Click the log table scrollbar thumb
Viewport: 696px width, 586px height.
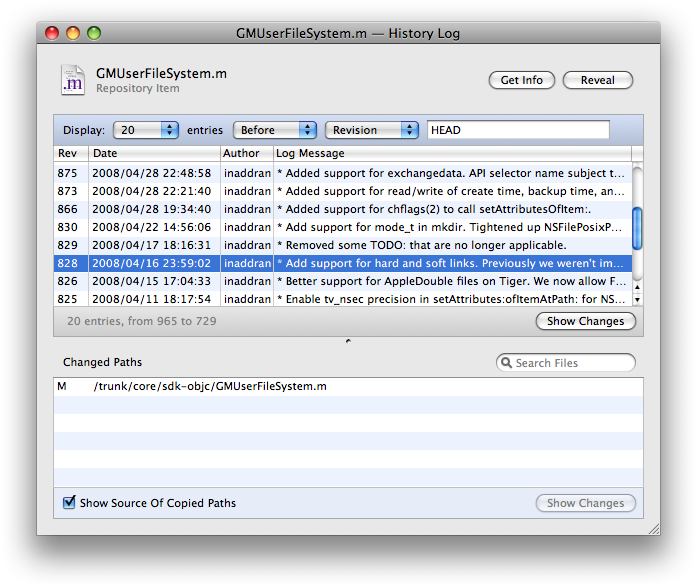pyautogui.click(x=637, y=228)
